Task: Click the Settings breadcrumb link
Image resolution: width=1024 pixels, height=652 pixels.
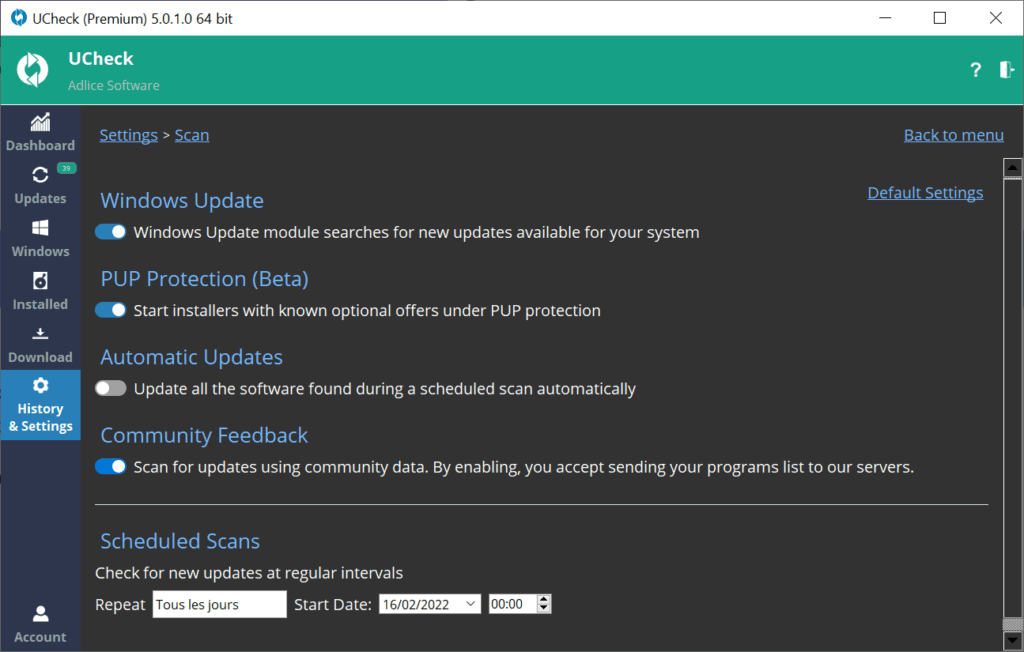Action: click(x=128, y=135)
